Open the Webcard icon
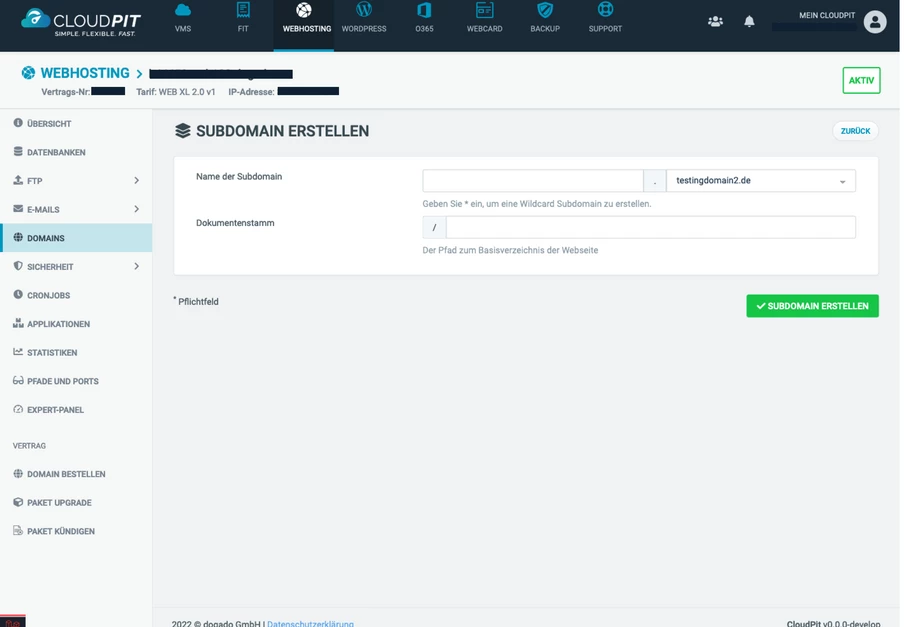 484,11
